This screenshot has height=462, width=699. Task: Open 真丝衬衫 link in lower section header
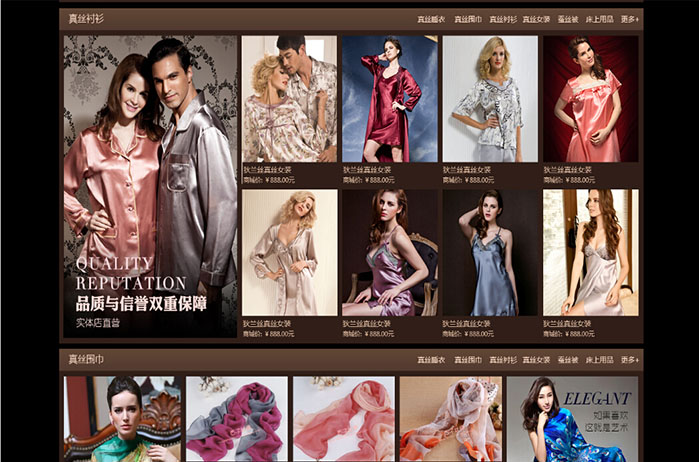503,359
